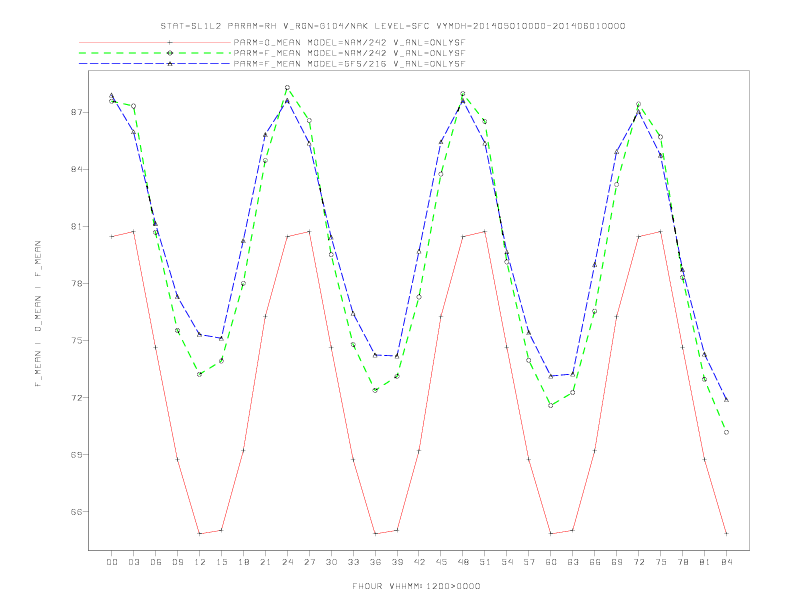
Task: Click y-axis tick value 87
Action: 76,112
